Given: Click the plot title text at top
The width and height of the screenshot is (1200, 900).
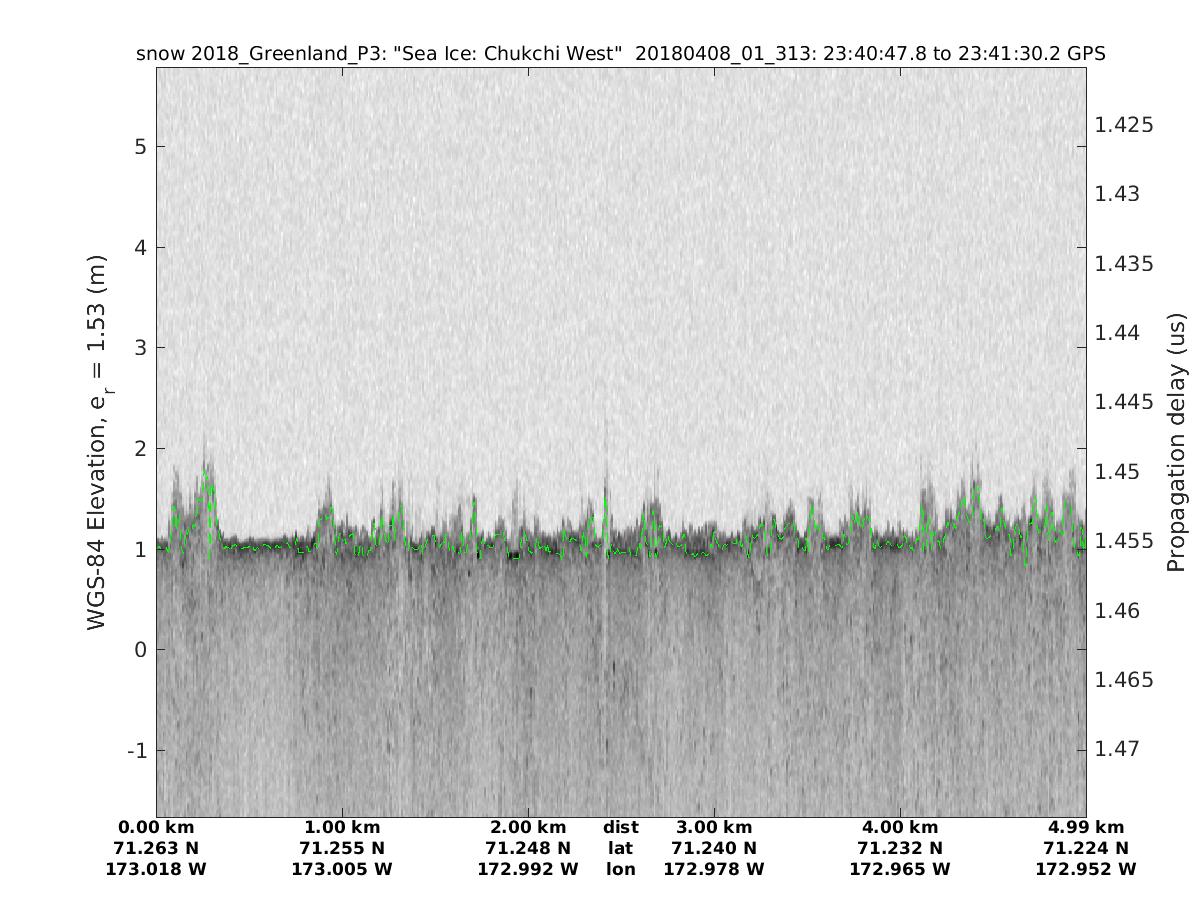Looking at the screenshot, I should click(620, 53).
